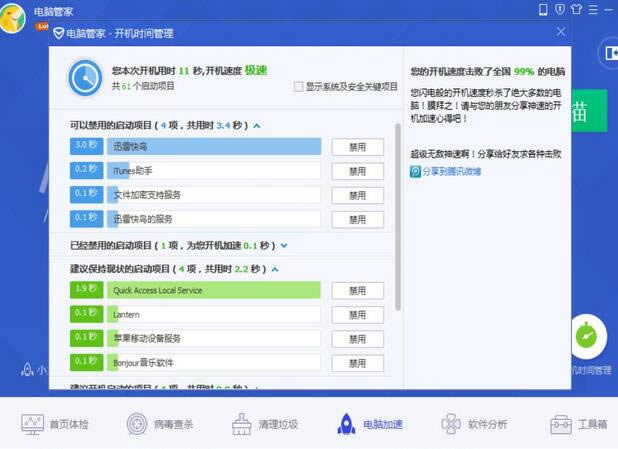Click the 电脑加速 rocket icon
618x449 pixels.
[346, 424]
